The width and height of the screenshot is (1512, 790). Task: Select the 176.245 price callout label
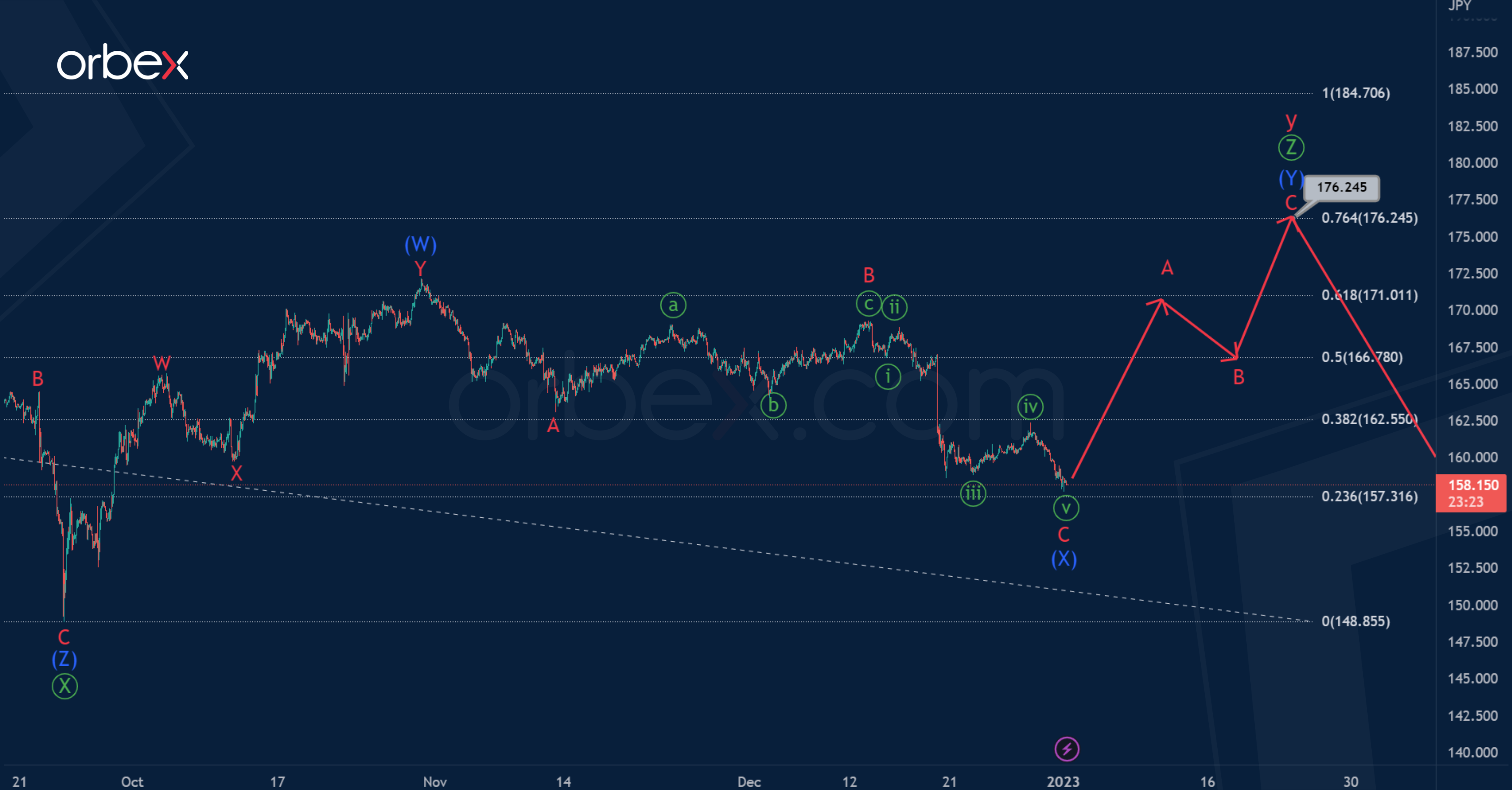[x=1341, y=187]
